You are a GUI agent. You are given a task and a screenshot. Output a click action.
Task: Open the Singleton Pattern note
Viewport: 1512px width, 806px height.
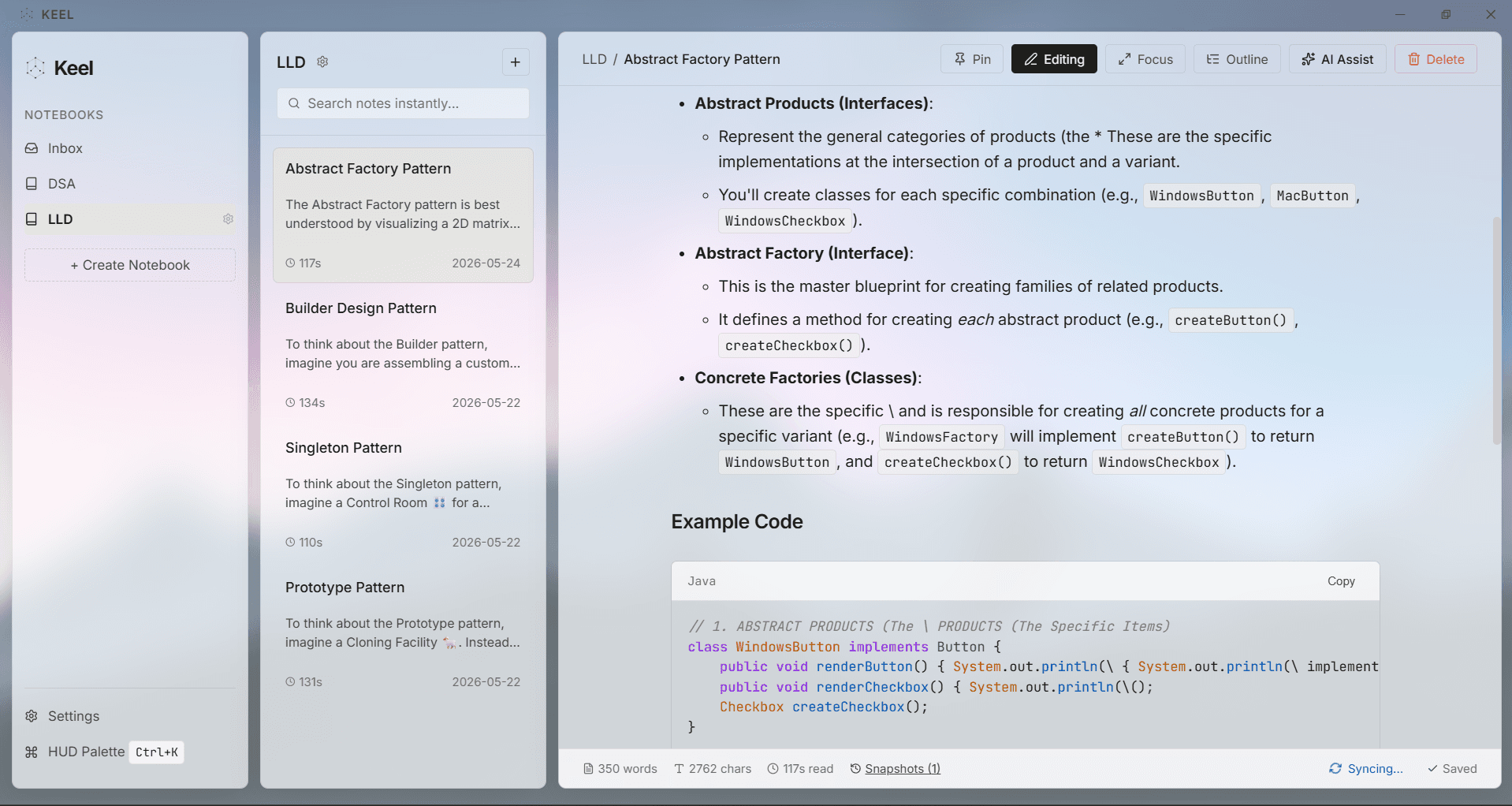point(403,494)
